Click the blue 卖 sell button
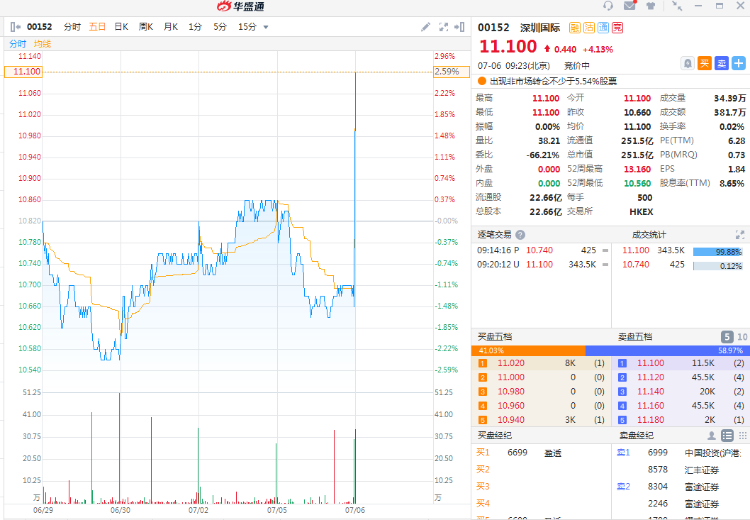The height and width of the screenshot is (520, 750). coord(721,63)
